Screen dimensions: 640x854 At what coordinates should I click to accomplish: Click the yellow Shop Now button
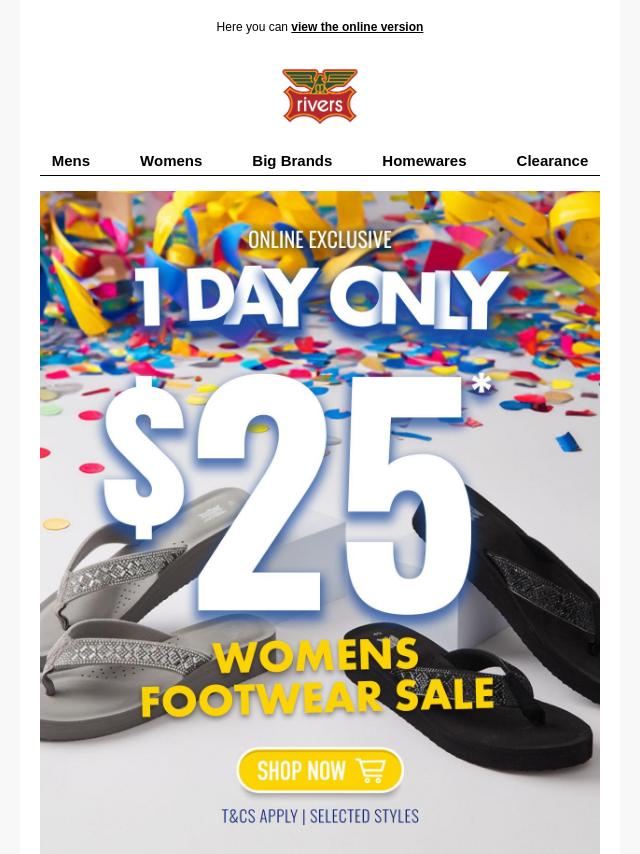320,771
